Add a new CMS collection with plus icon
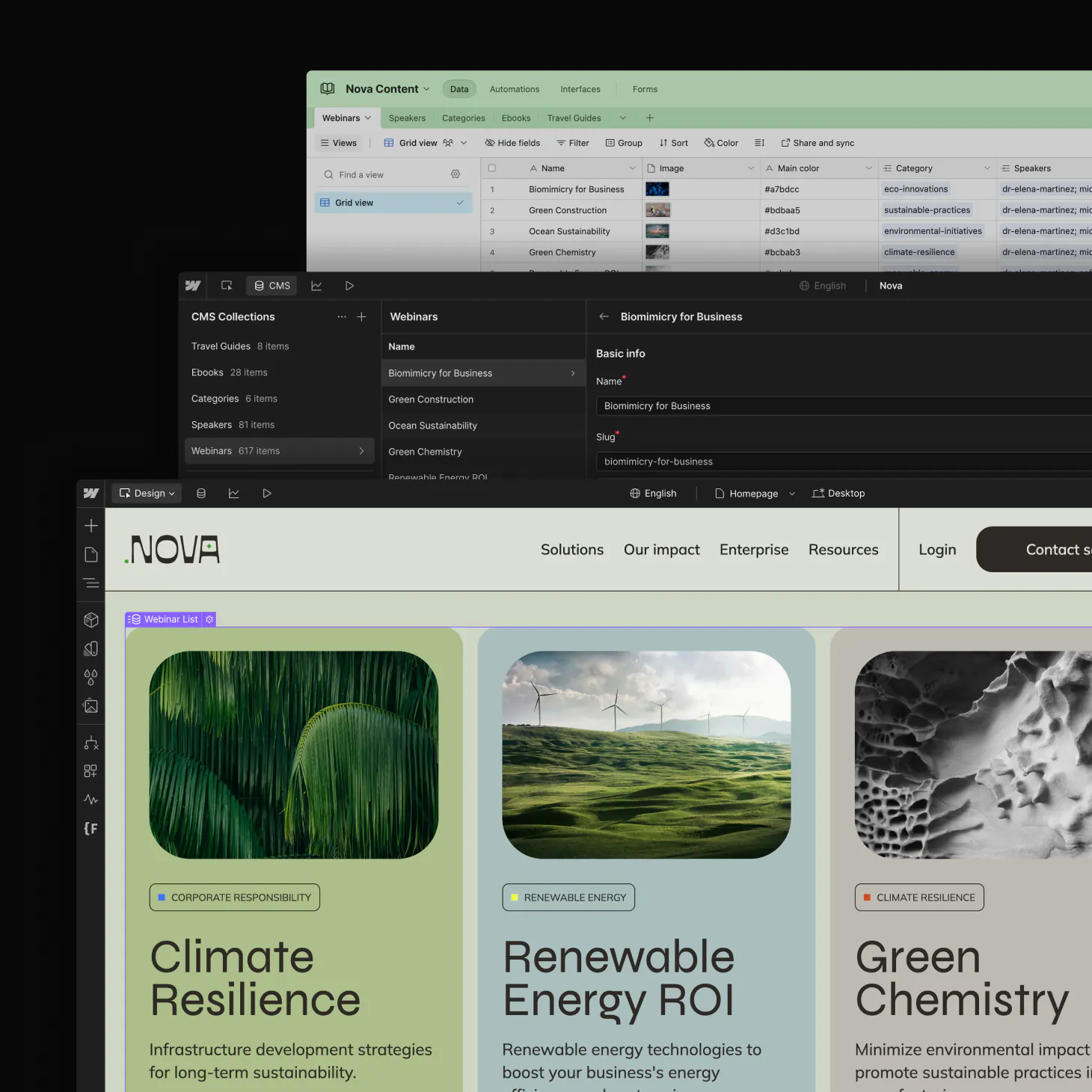1092x1092 pixels. pos(361,317)
